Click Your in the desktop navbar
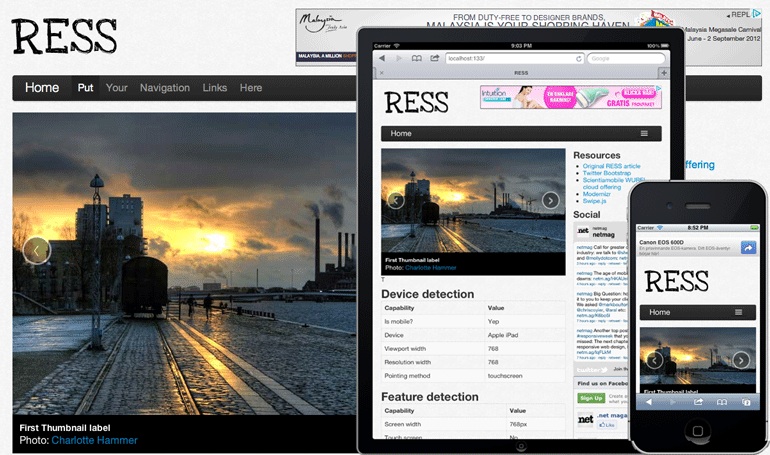 click(x=116, y=88)
